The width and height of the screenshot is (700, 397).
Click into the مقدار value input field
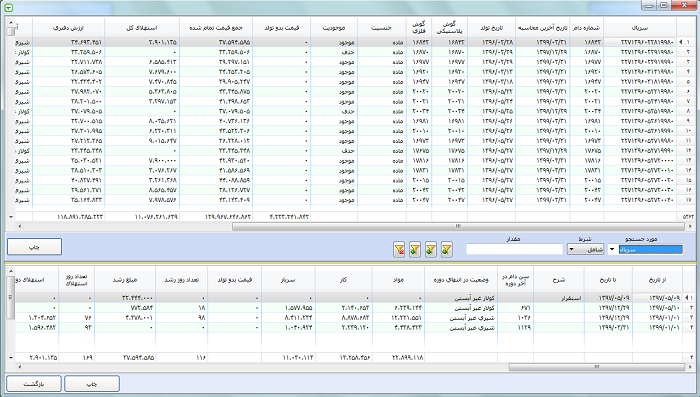(x=514, y=249)
